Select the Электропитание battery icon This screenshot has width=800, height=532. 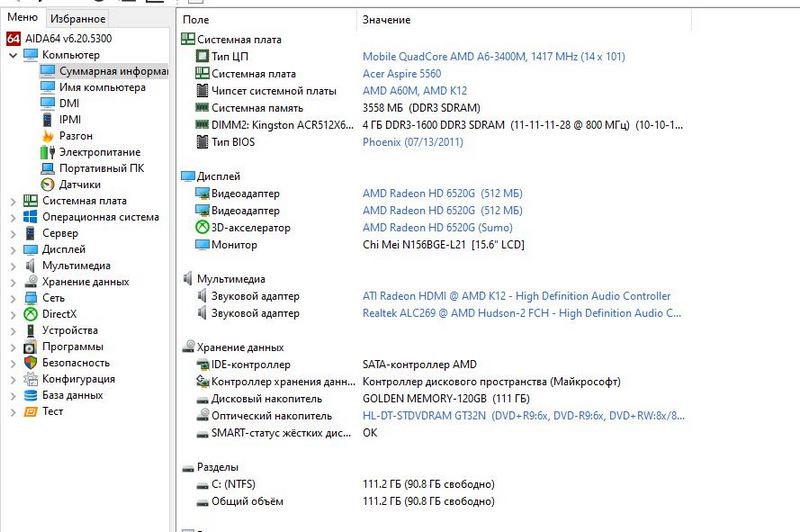pyautogui.click(x=47, y=152)
